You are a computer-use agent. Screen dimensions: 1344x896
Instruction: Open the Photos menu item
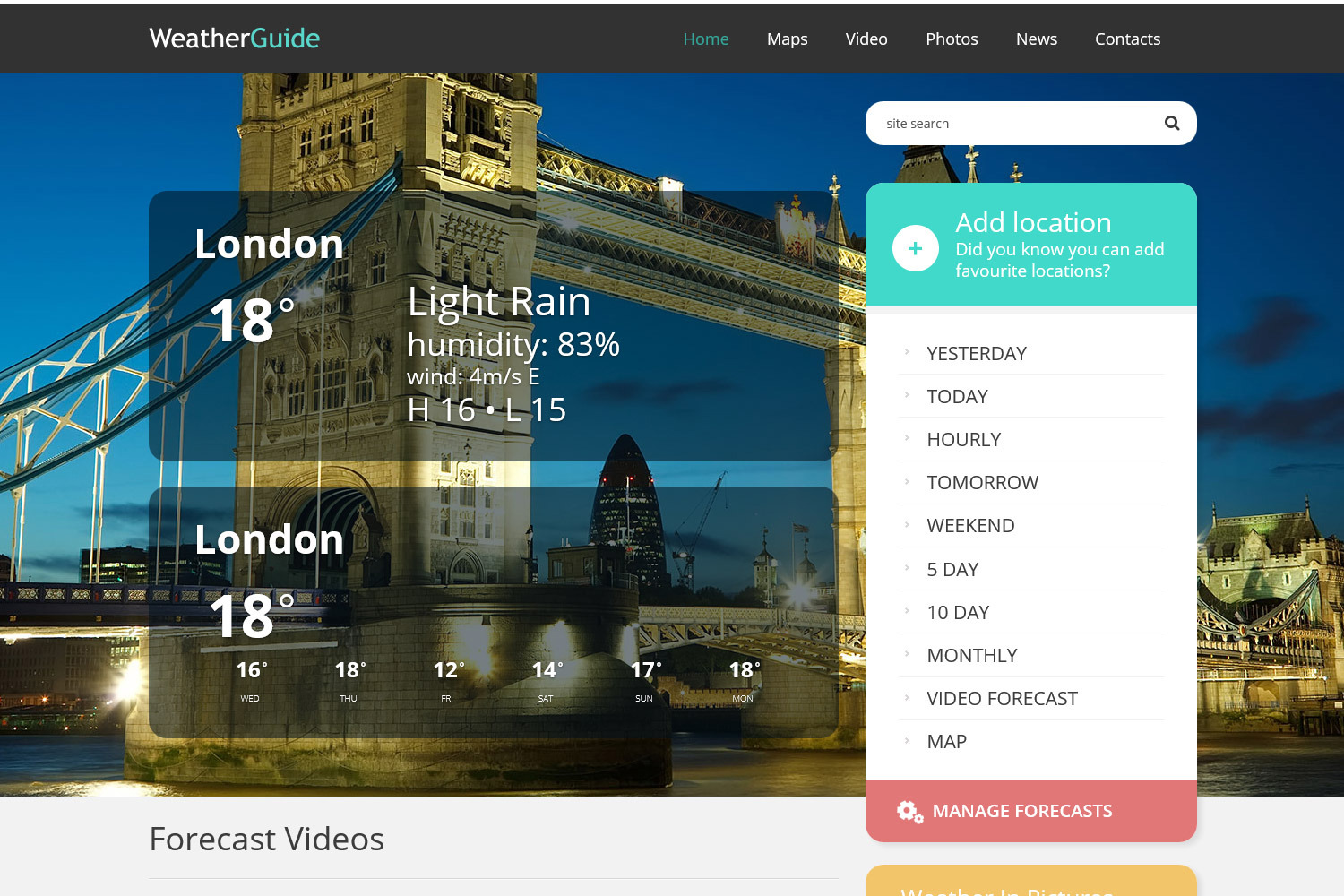click(952, 39)
